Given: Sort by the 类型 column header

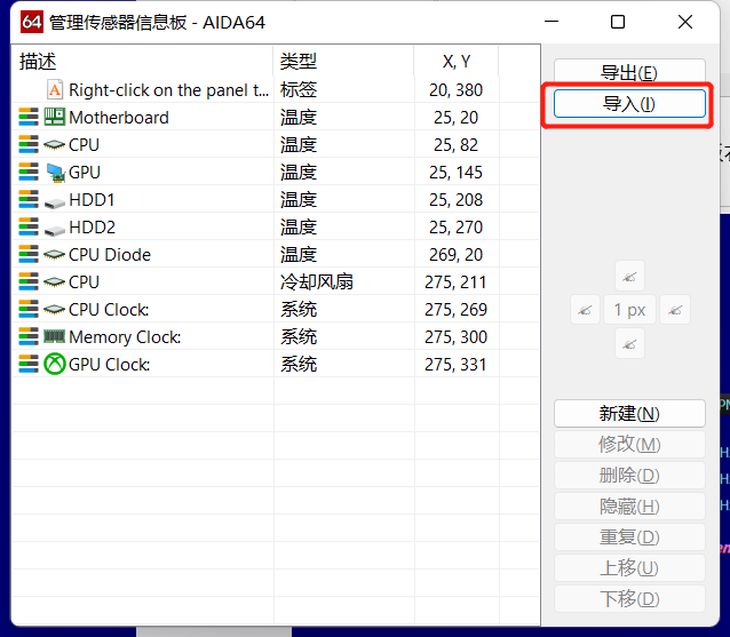Looking at the screenshot, I should [344, 61].
